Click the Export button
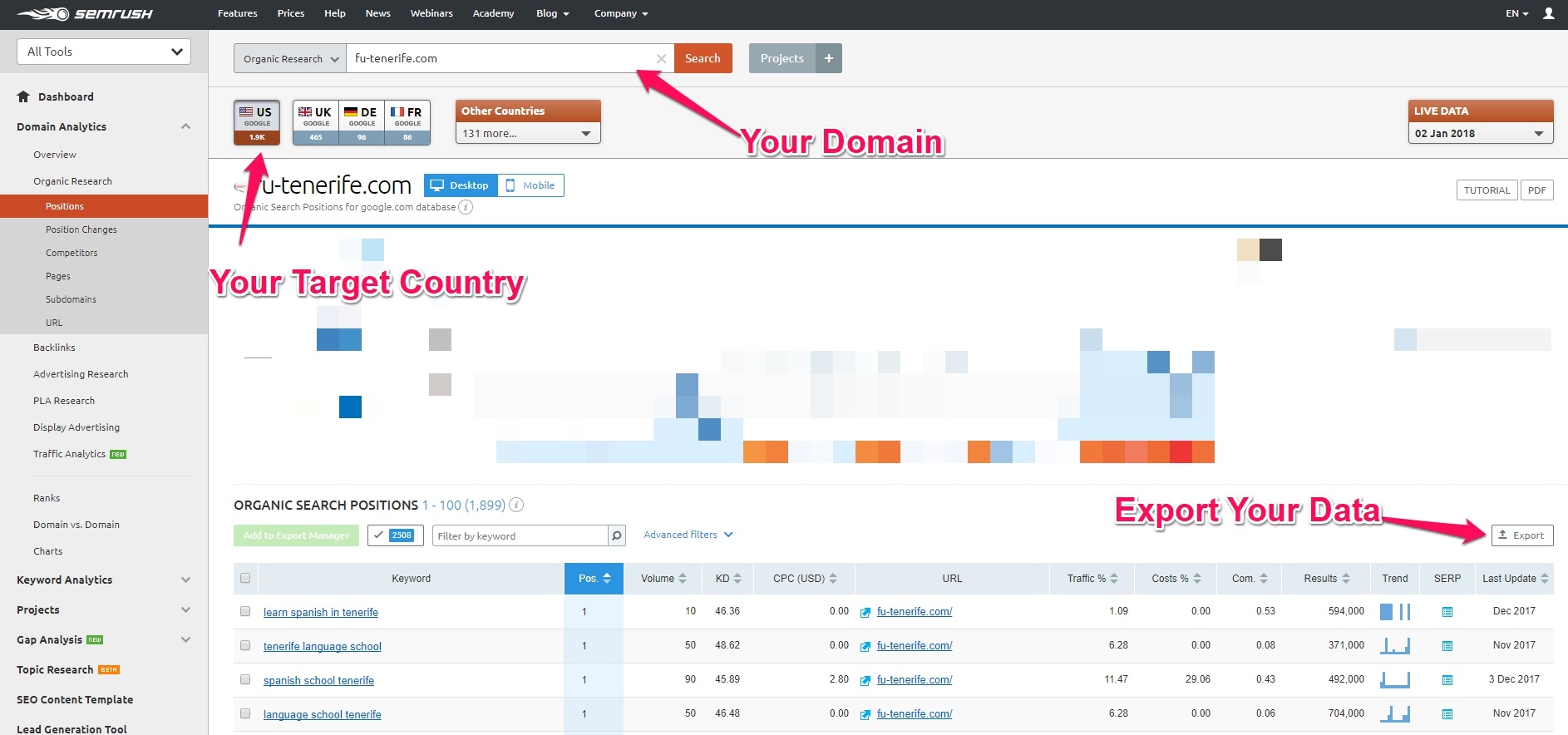The height and width of the screenshot is (735, 1568). (1522, 535)
